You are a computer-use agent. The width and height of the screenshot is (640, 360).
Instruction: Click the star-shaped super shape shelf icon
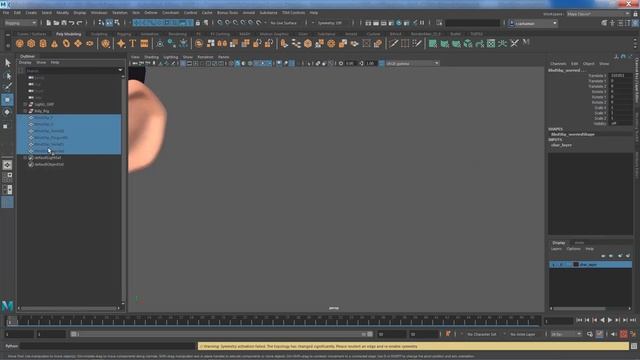[x=121, y=43]
